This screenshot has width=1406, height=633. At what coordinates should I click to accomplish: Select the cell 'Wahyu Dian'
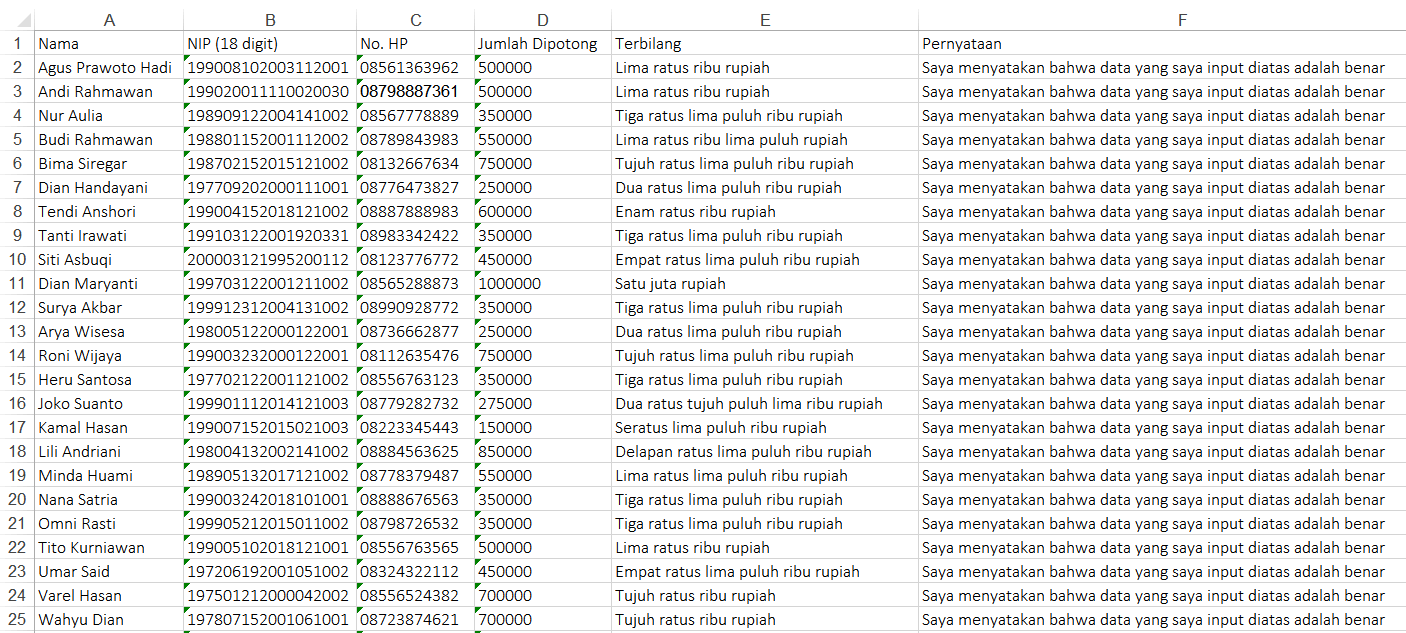click(x=109, y=620)
